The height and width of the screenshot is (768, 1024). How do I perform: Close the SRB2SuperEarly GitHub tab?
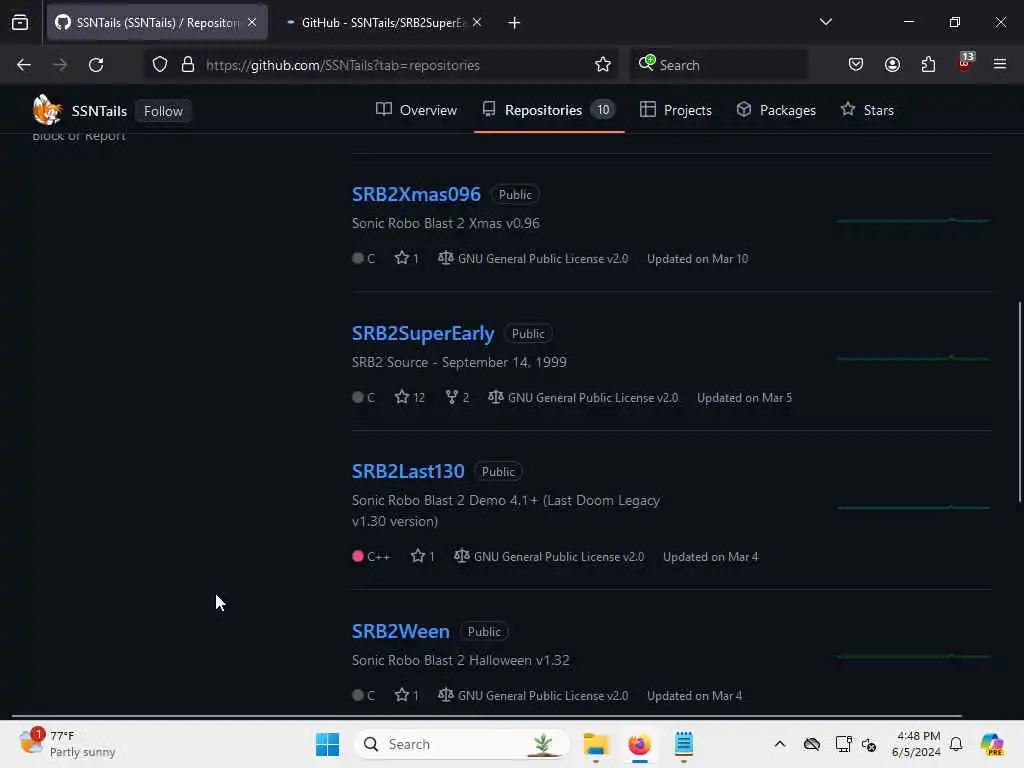(x=477, y=22)
